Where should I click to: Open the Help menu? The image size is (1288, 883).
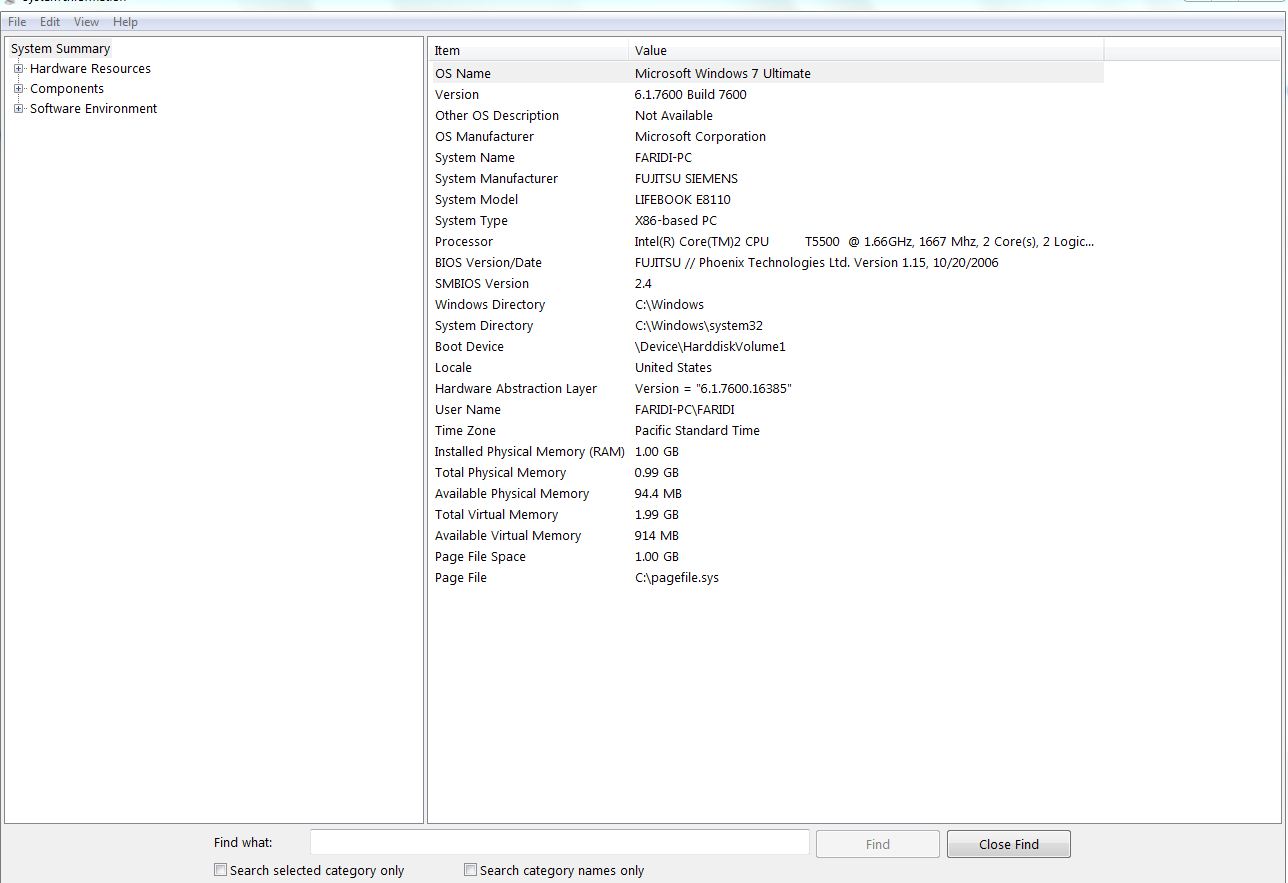point(124,21)
